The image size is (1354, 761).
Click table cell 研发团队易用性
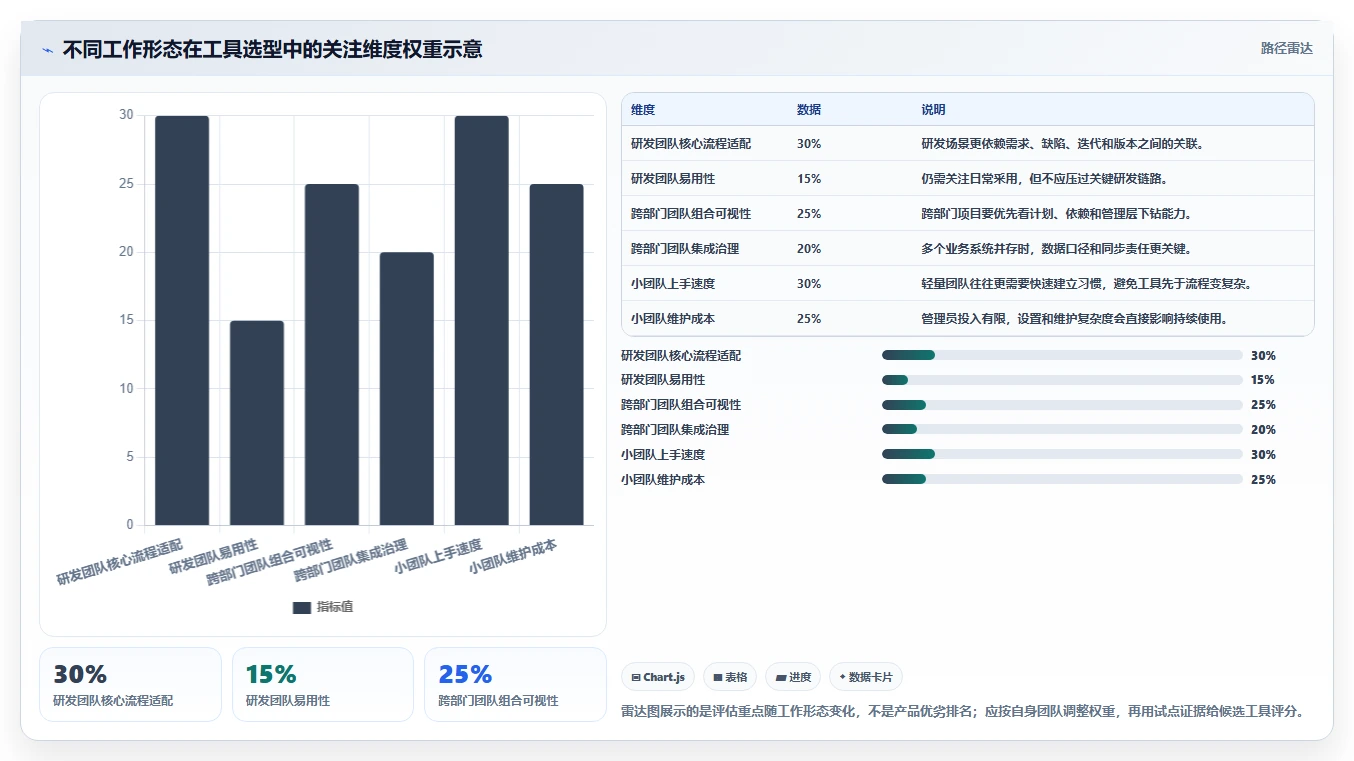click(x=673, y=179)
